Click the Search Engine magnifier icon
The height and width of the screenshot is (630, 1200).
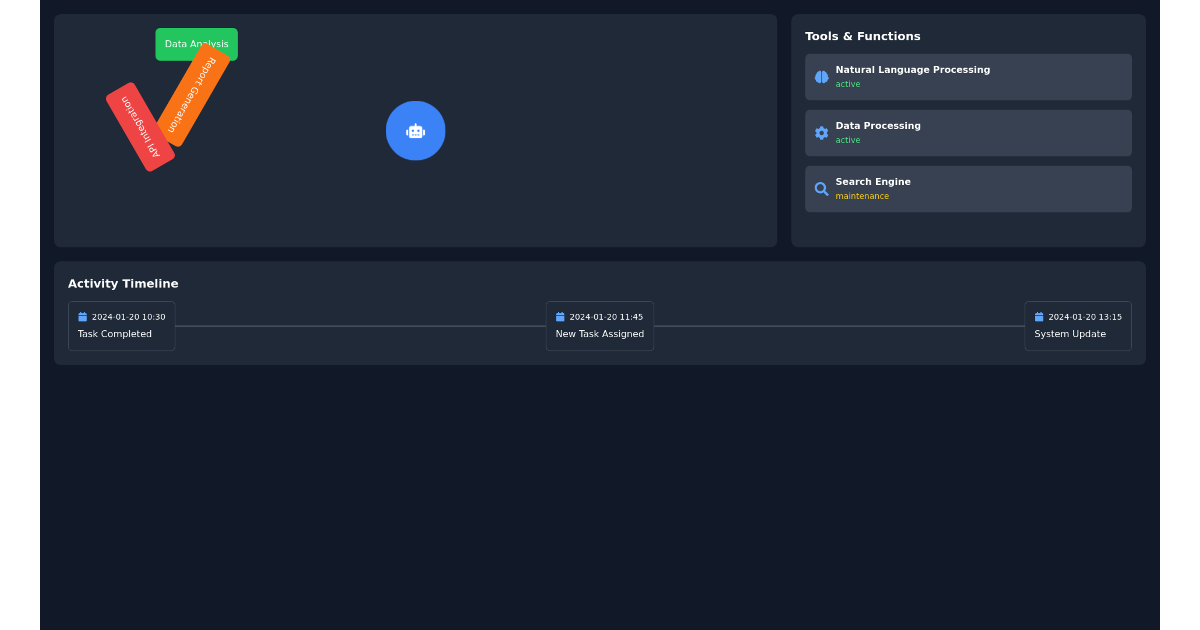tap(821, 188)
